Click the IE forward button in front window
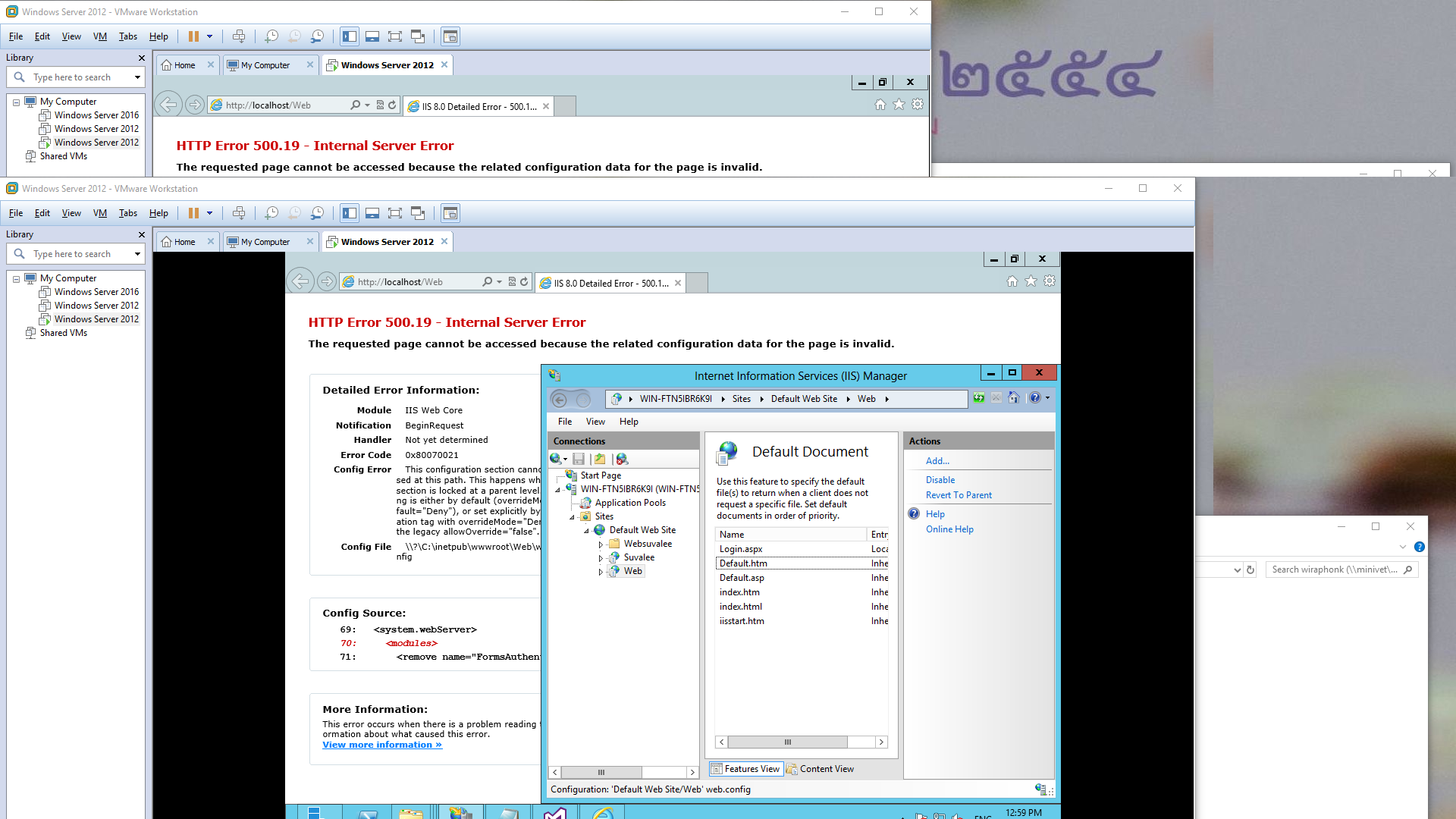This screenshot has width=1456, height=819. 327,281
